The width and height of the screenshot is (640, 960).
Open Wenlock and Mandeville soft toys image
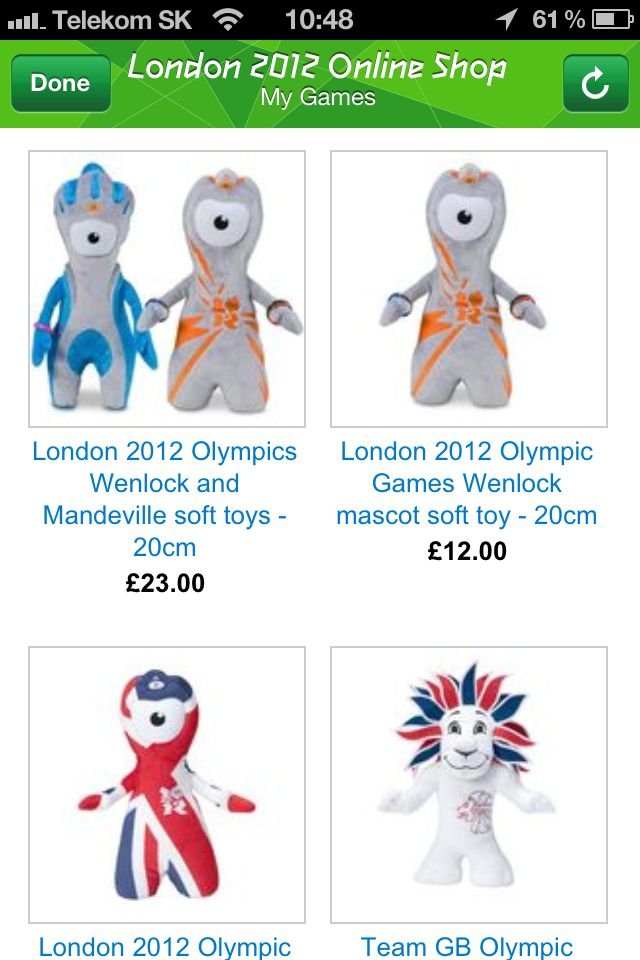coord(167,289)
